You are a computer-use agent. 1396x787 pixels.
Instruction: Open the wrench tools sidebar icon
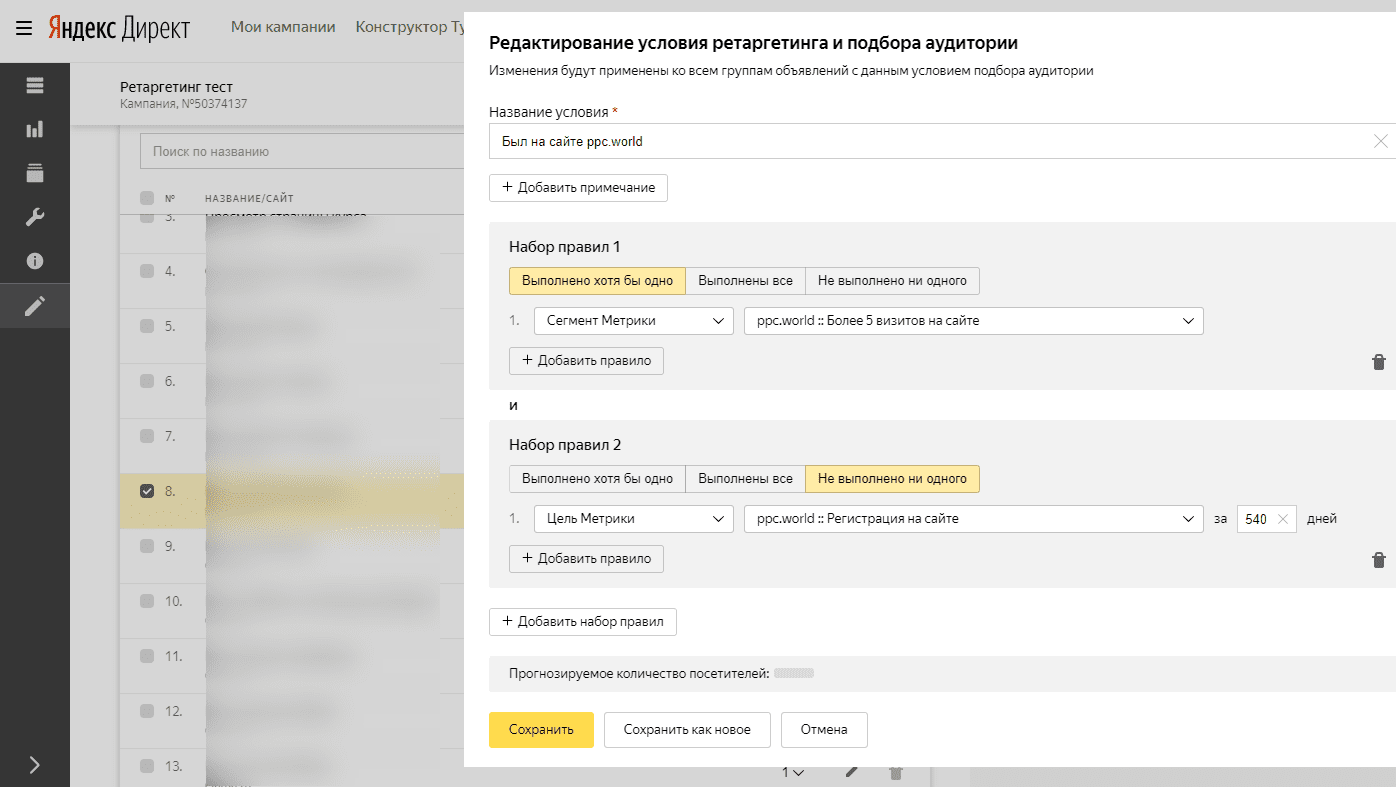click(x=35, y=217)
